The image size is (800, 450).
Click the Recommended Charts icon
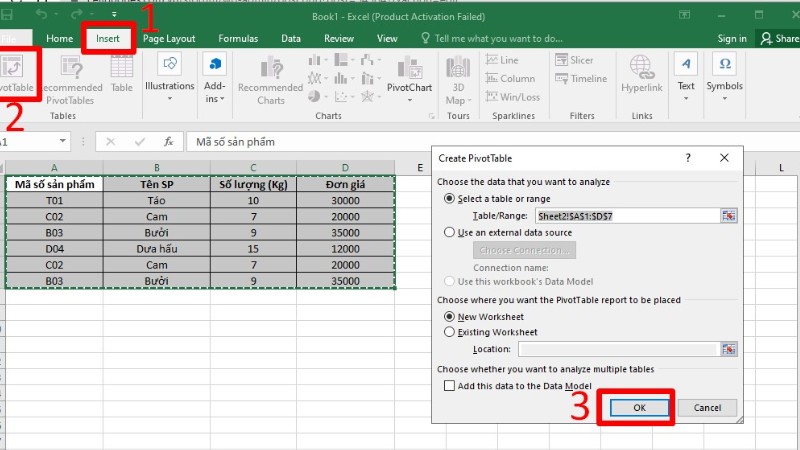(x=270, y=78)
